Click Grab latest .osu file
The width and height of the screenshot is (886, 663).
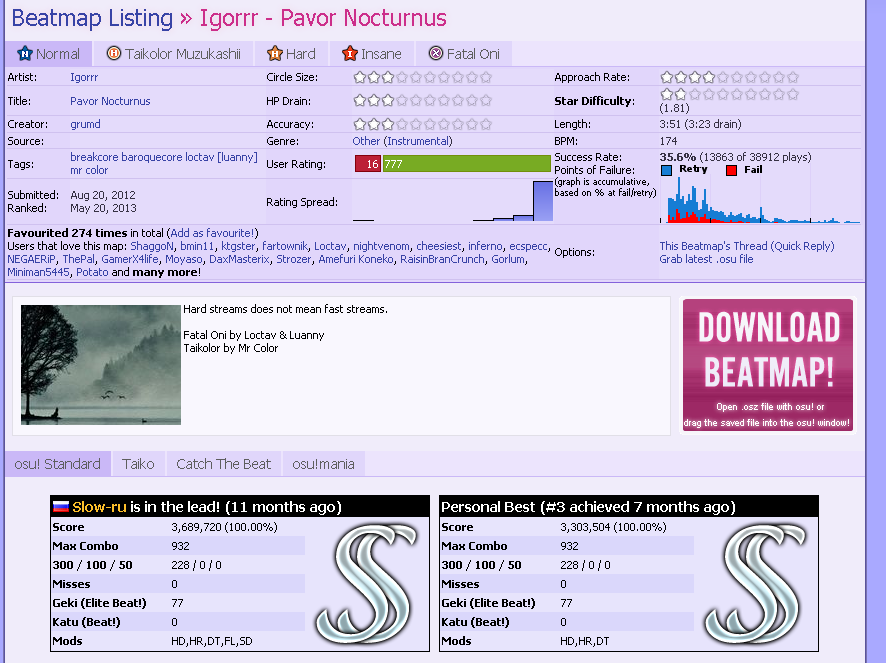tap(706, 259)
